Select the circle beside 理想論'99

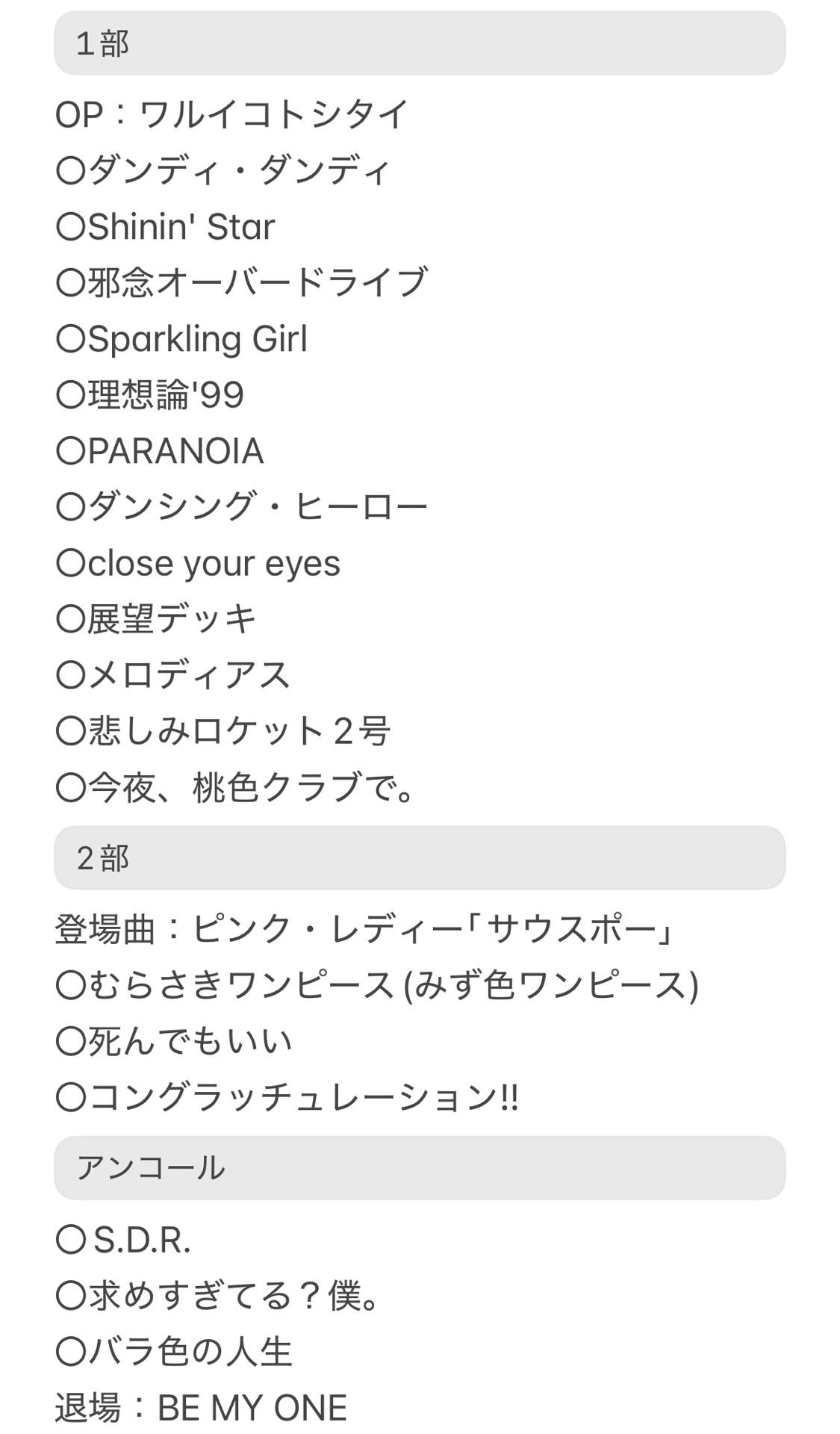(71, 395)
